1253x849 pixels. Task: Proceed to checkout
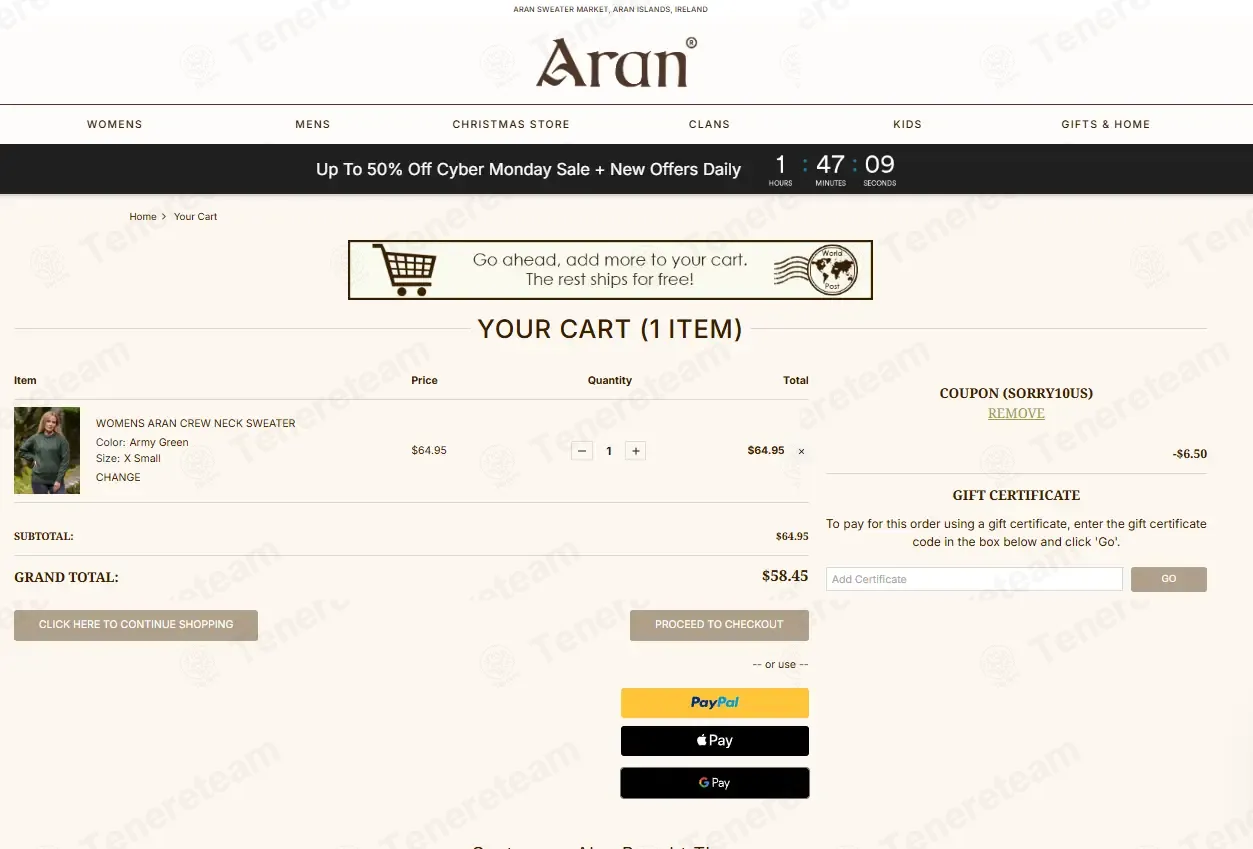pyautogui.click(x=719, y=625)
